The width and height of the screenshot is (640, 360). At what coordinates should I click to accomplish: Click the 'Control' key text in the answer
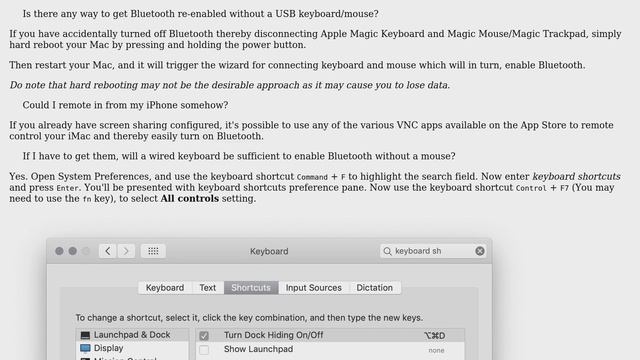pos(531,188)
